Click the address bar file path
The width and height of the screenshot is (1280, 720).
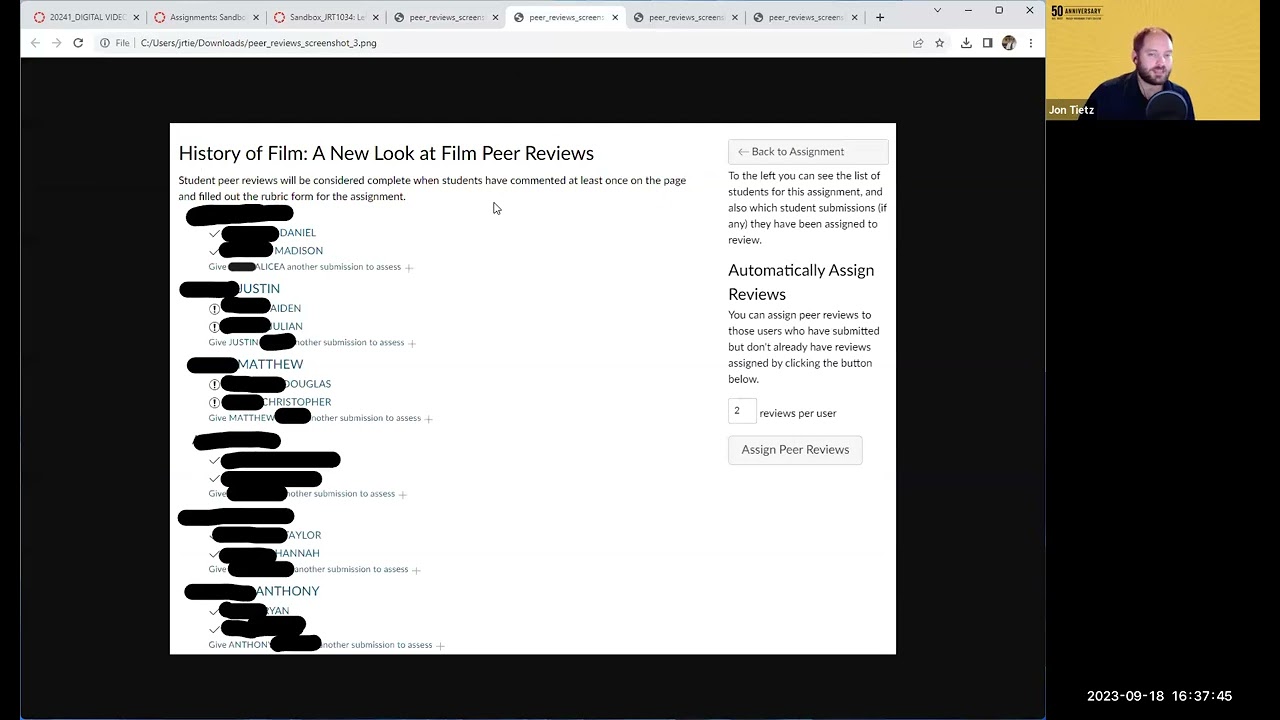click(259, 43)
